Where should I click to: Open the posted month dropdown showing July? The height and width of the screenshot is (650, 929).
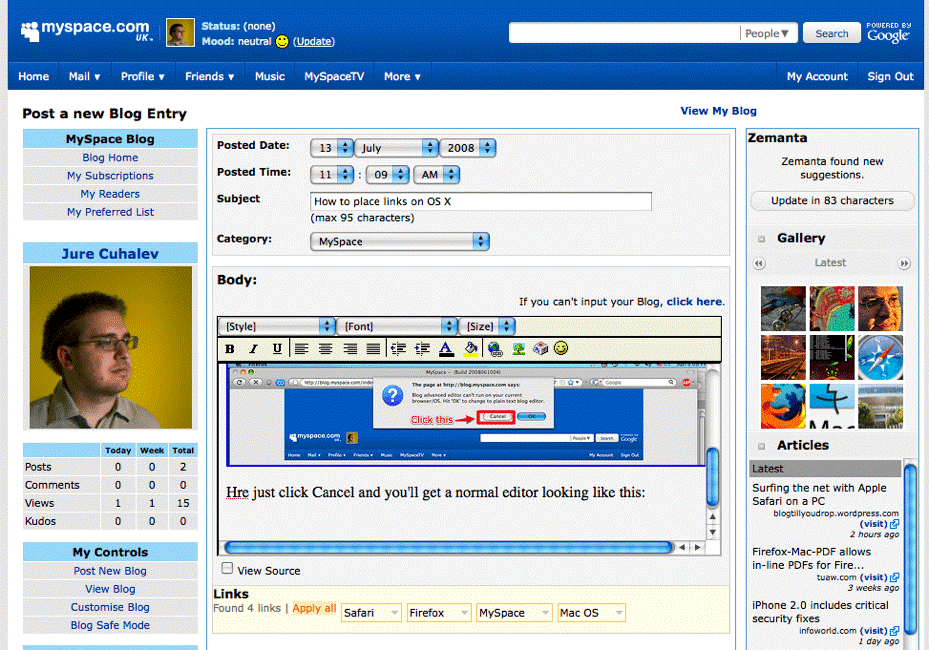[396, 148]
